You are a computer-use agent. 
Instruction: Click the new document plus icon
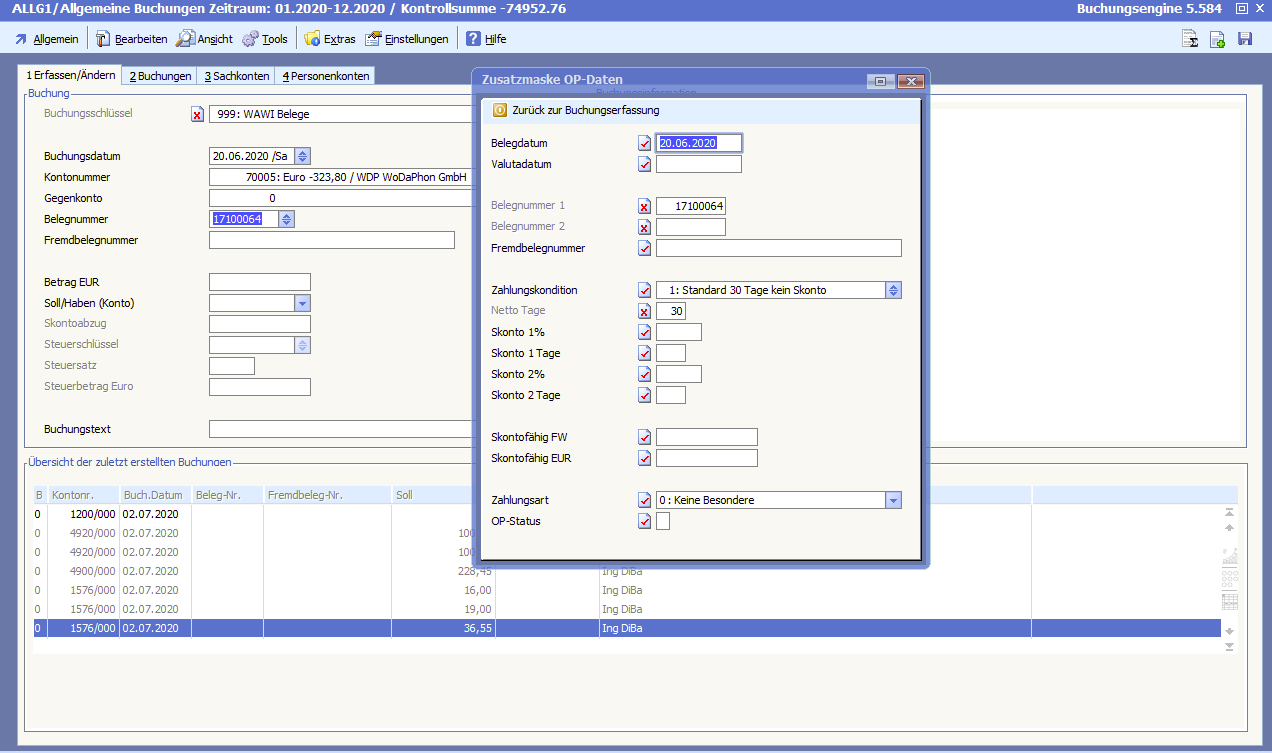(x=1217, y=39)
